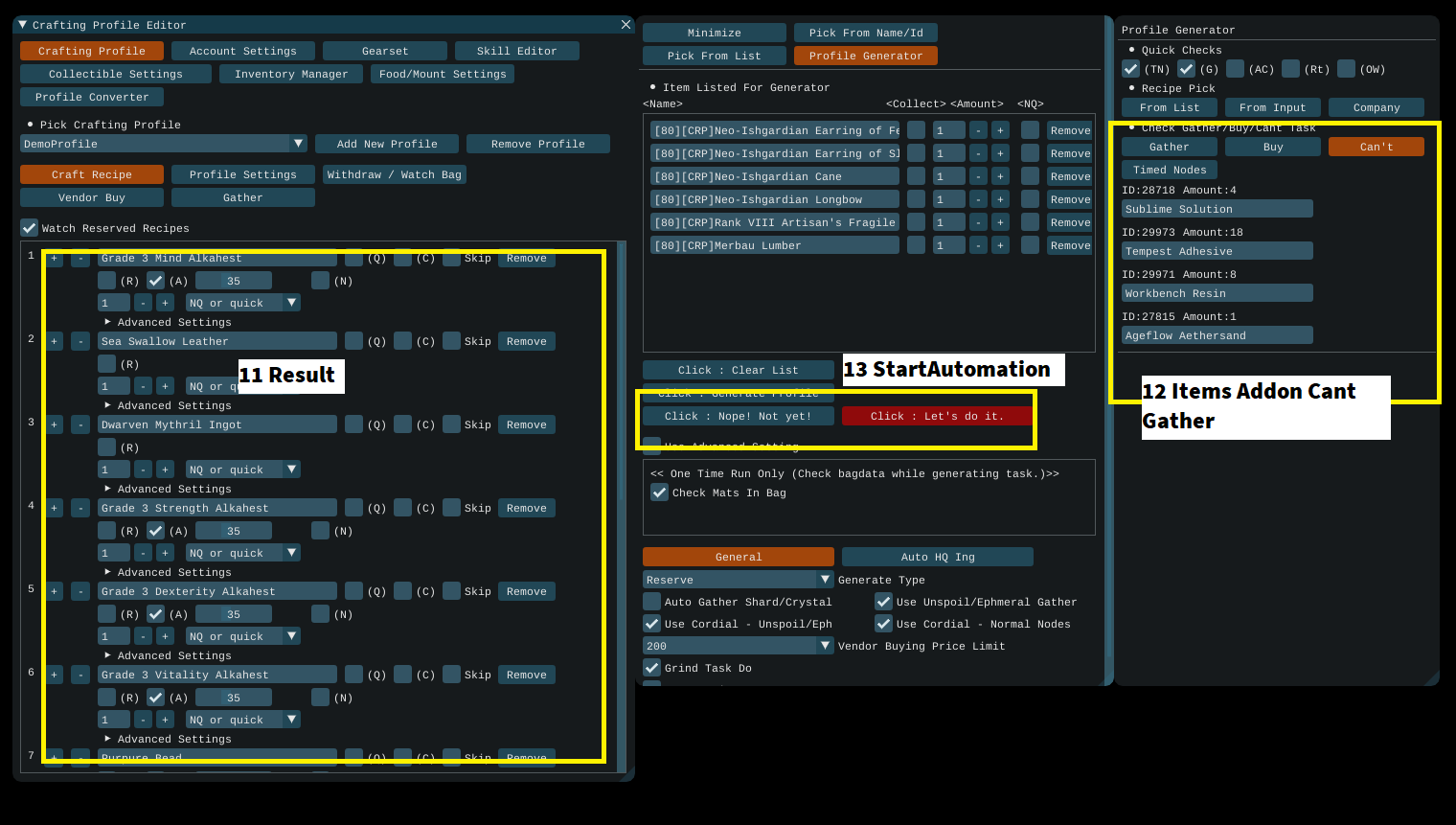
Task: Remove the Neo-Ishgardian Longbow from list
Action: click(1070, 199)
